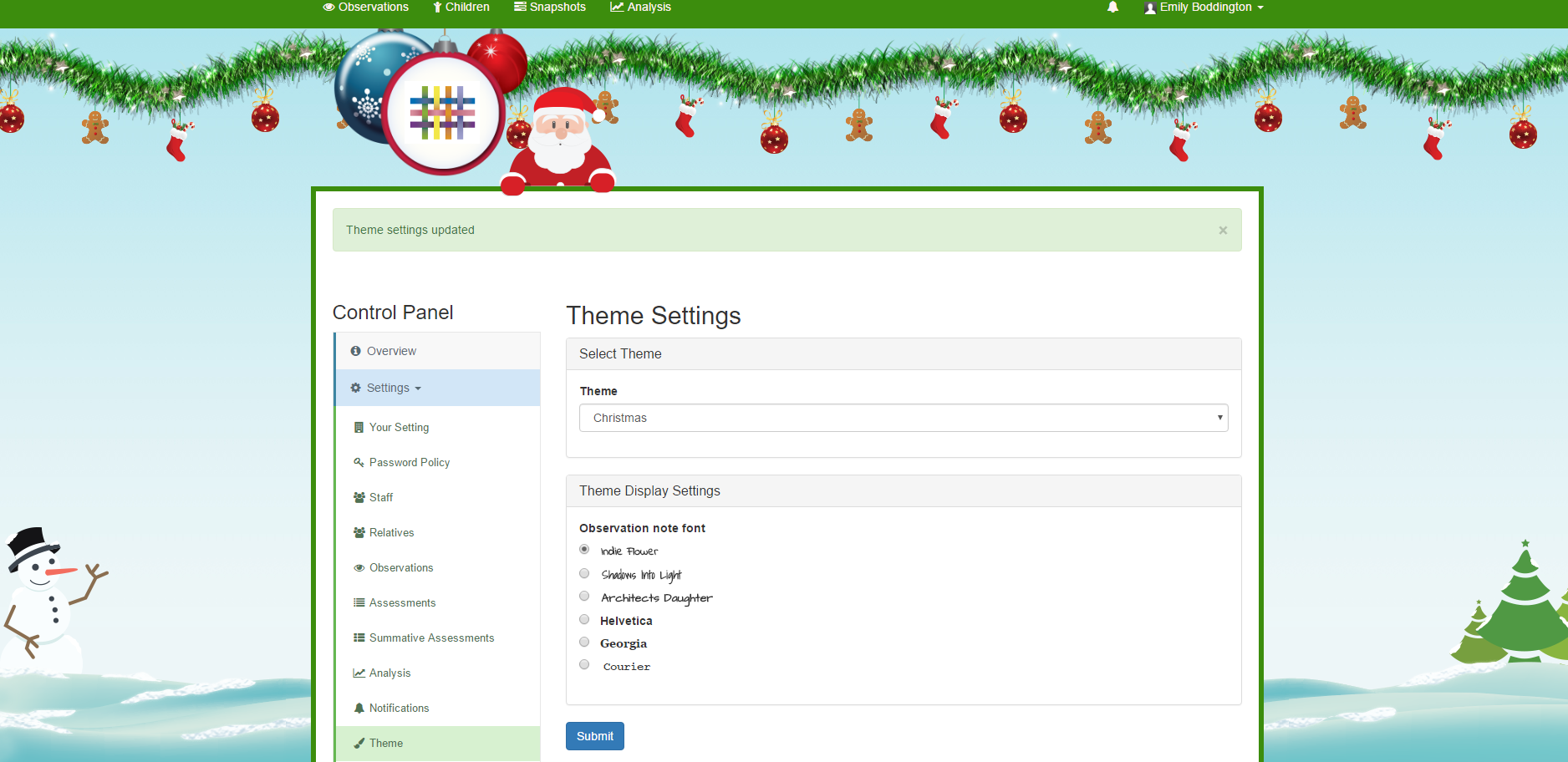Dismiss the Theme settings updated alert
This screenshot has width=1568, height=762.
coord(1223,231)
